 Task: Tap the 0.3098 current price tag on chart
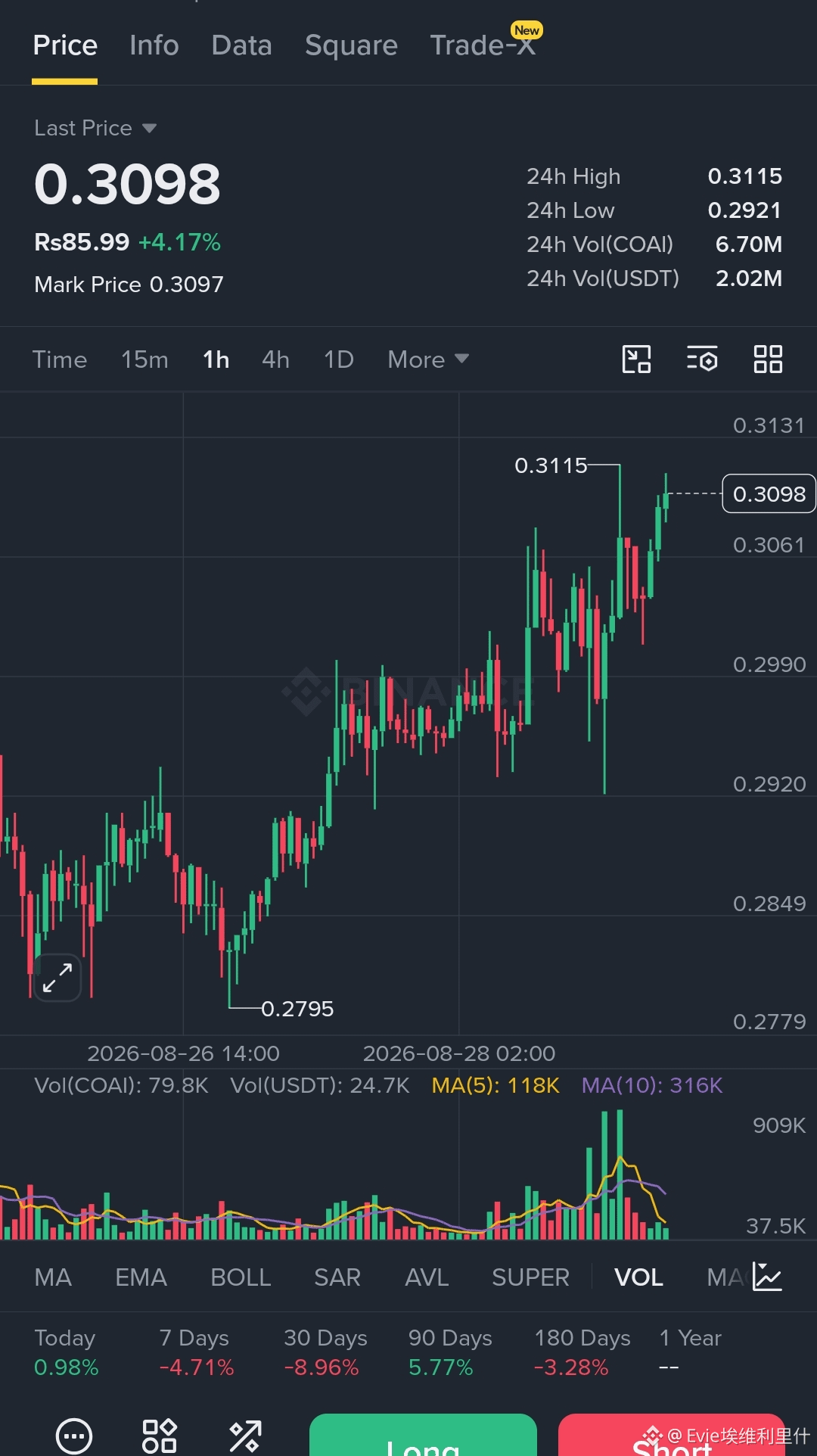(769, 493)
